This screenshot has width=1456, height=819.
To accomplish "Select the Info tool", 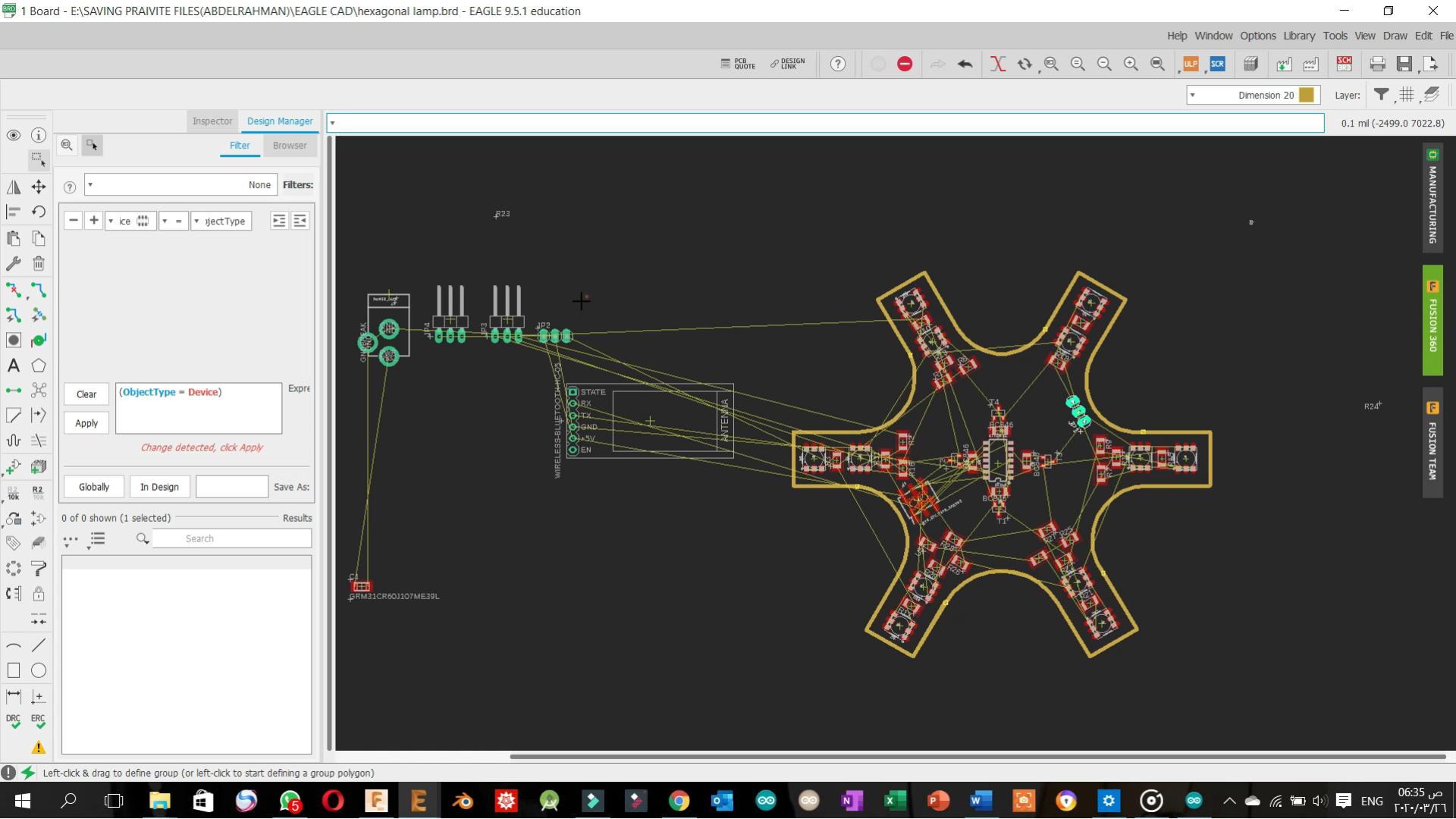I will [39, 135].
